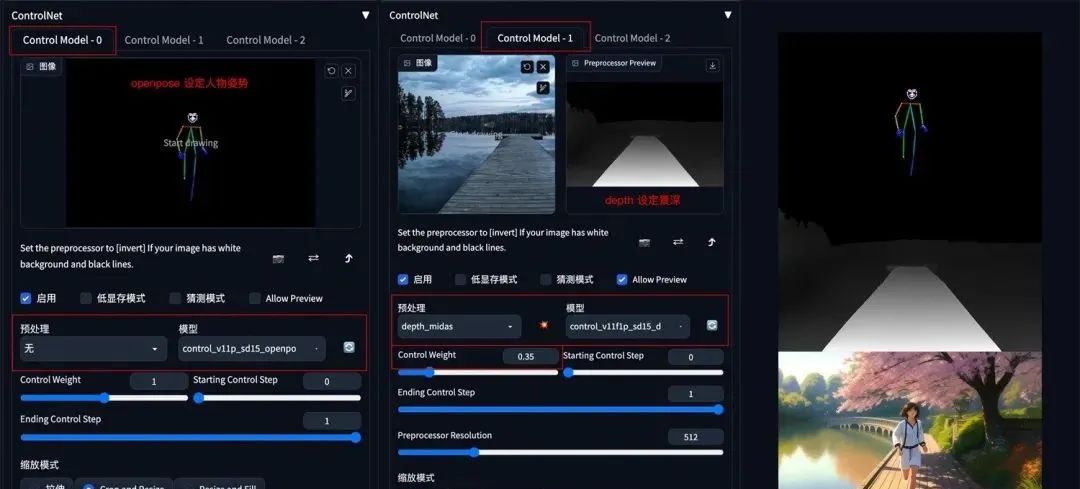The image size is (1080, 489).
Task: Click Ending Control Step field in openpose panel
Action: (x=332, y=421)
